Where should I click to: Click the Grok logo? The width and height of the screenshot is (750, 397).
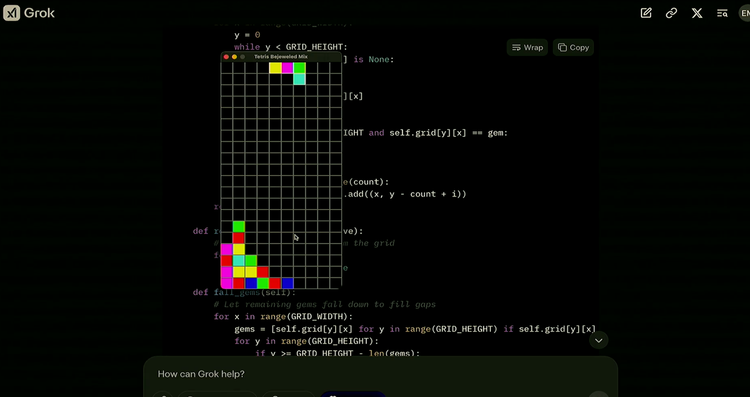29,13
